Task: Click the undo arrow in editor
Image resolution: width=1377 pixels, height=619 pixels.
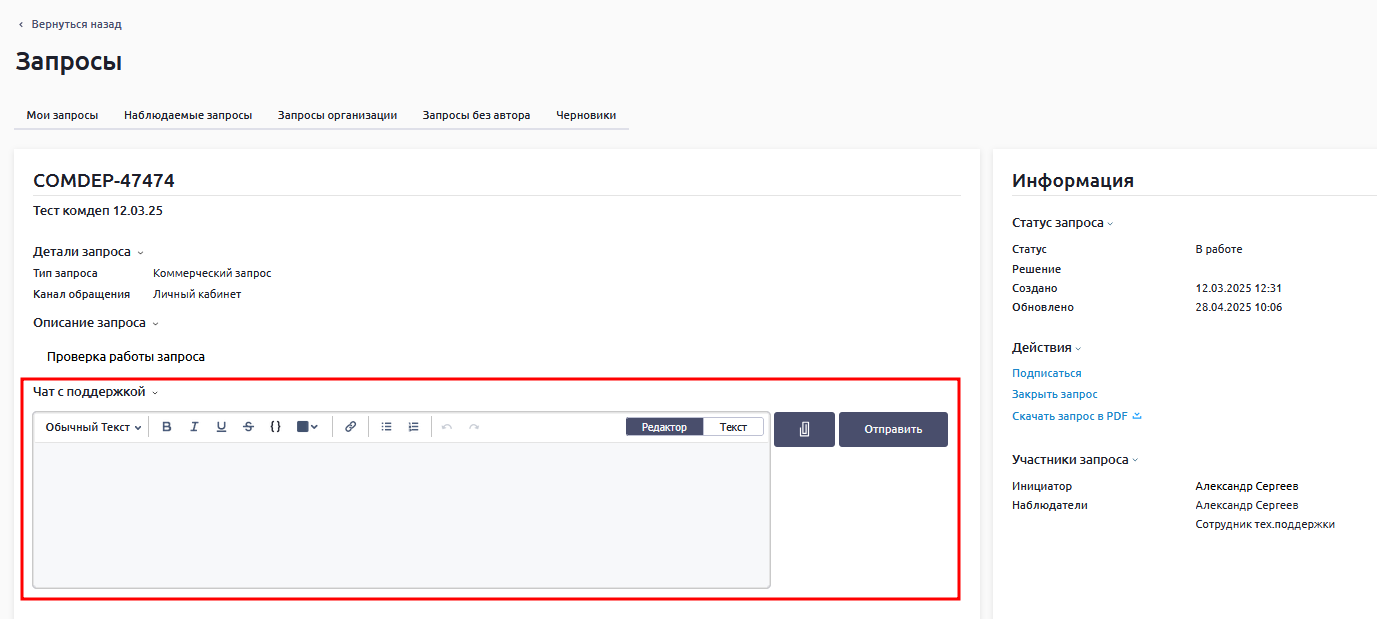Action: [x=447, y=427]
